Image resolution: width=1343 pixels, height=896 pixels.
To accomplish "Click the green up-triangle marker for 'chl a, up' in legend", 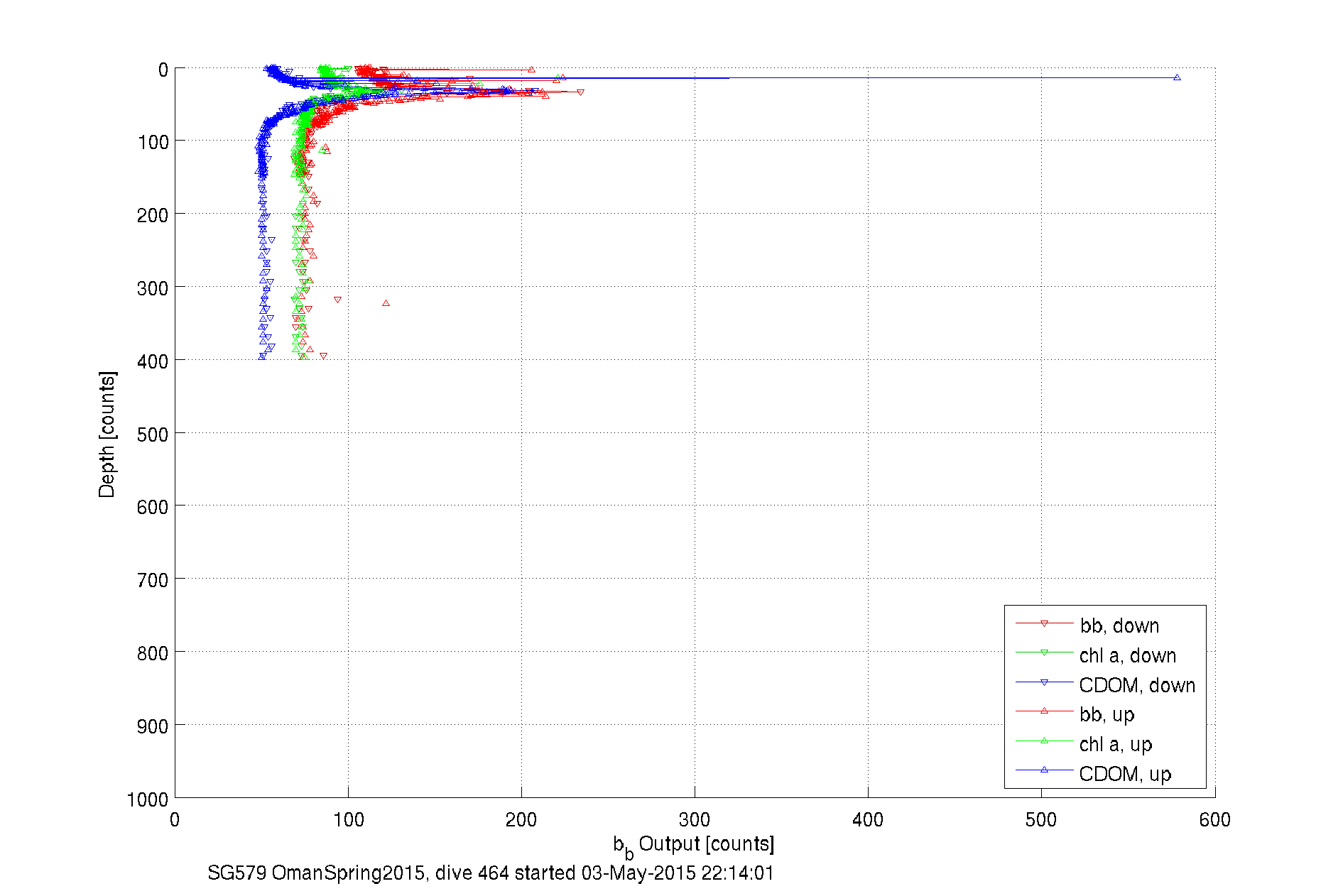I will point(1044,741).
